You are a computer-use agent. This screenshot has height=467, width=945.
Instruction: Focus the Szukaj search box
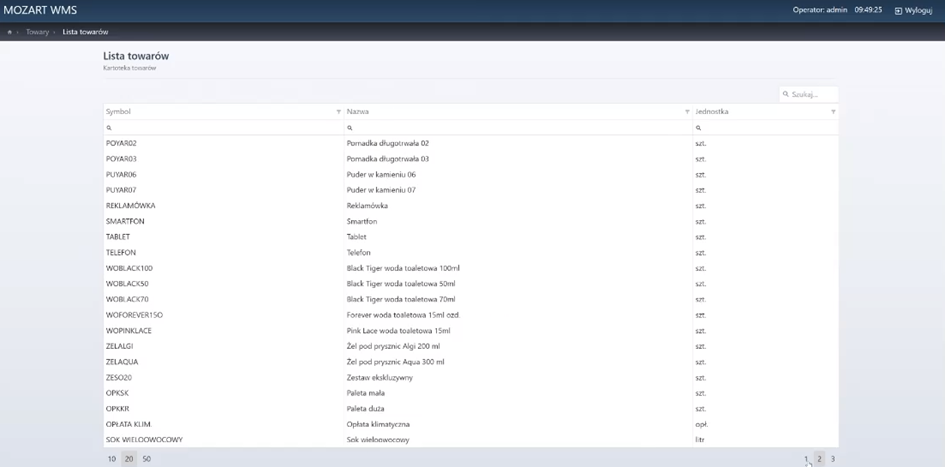pos(812,94)
